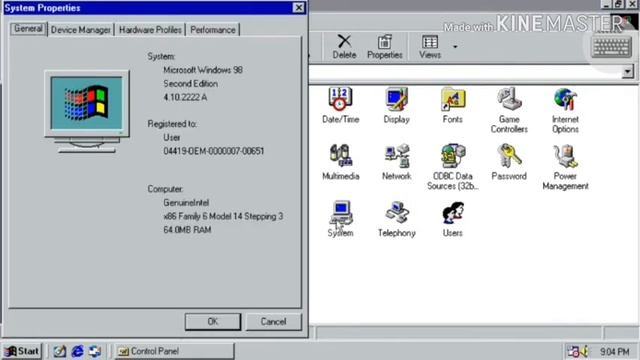This screenshot has height=360, width=640.
Task: Open the Users icon
Action: [453, 218]
